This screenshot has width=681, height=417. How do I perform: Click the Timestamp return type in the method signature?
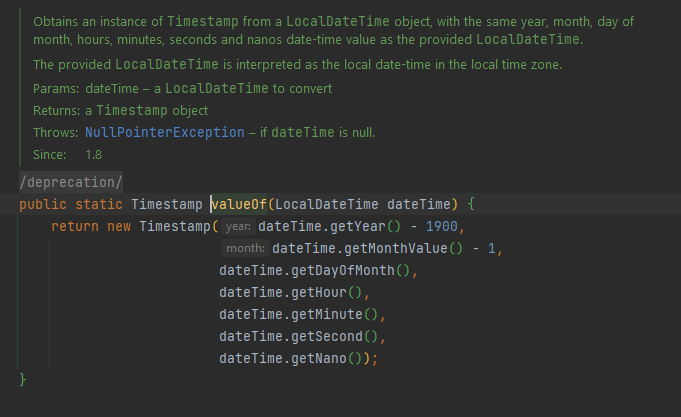(x=167, y=204)
